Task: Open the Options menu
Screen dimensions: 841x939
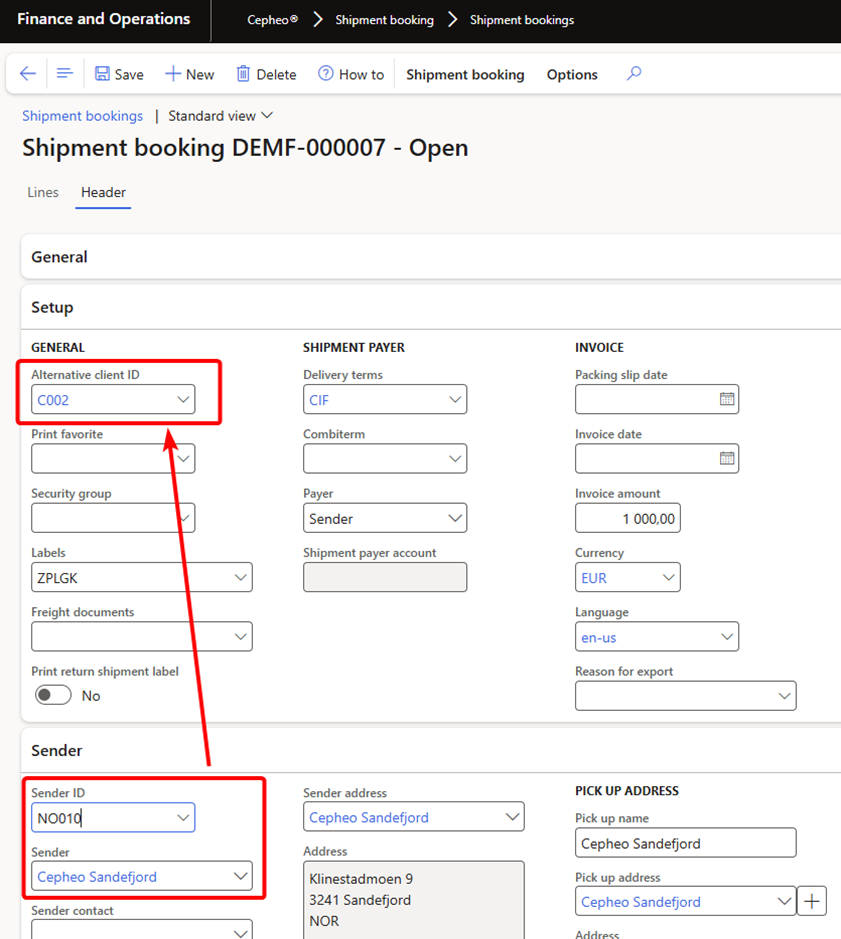Action: click(572, 75)
